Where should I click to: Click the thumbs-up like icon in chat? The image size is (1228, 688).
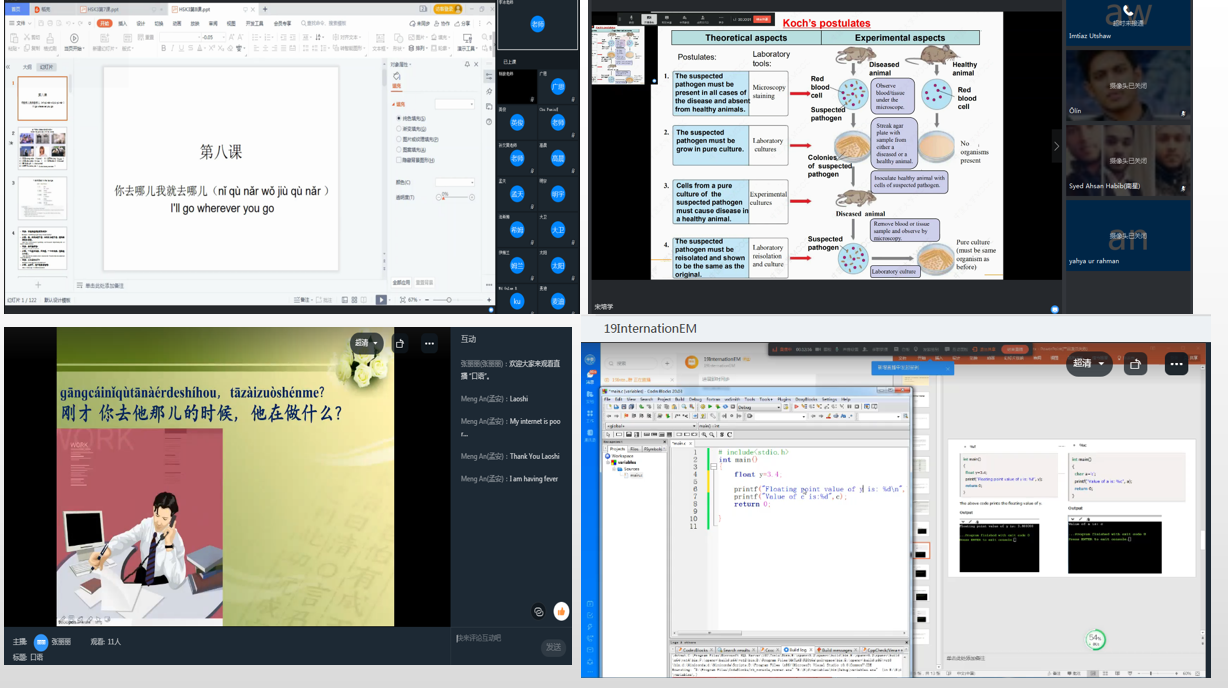pos(561,611)
